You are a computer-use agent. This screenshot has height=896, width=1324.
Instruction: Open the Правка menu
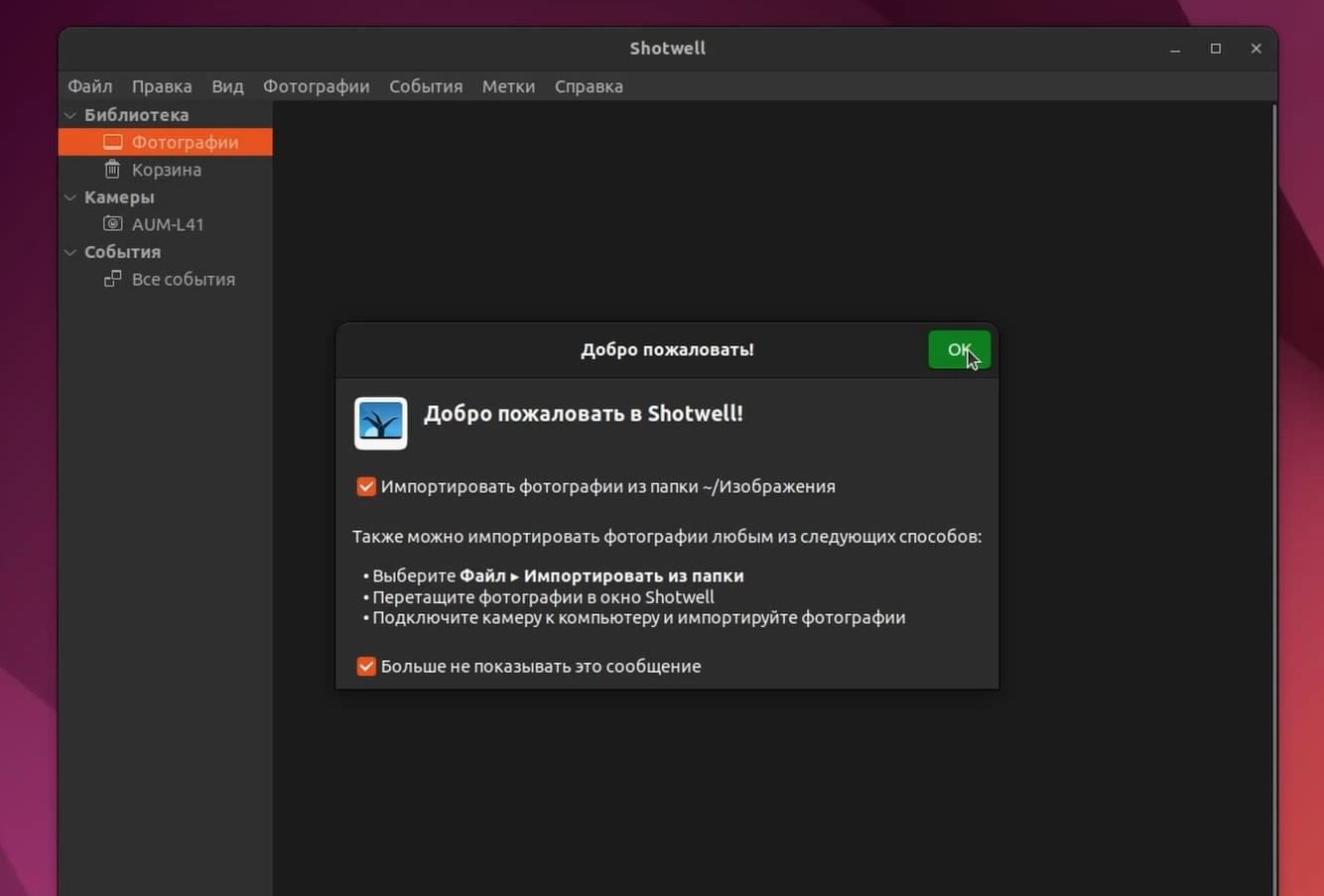[162, 86]
